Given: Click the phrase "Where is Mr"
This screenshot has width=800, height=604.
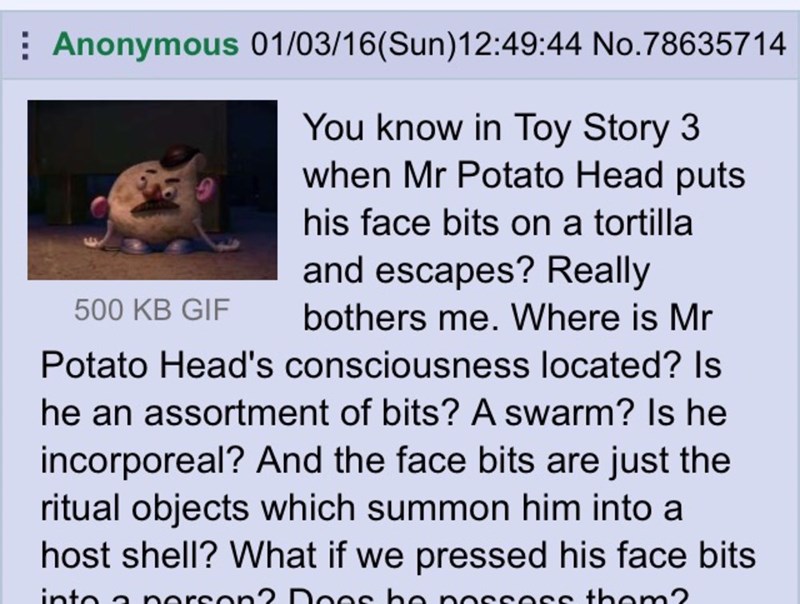Looking at the screenshot, I should tap(611, 318).
